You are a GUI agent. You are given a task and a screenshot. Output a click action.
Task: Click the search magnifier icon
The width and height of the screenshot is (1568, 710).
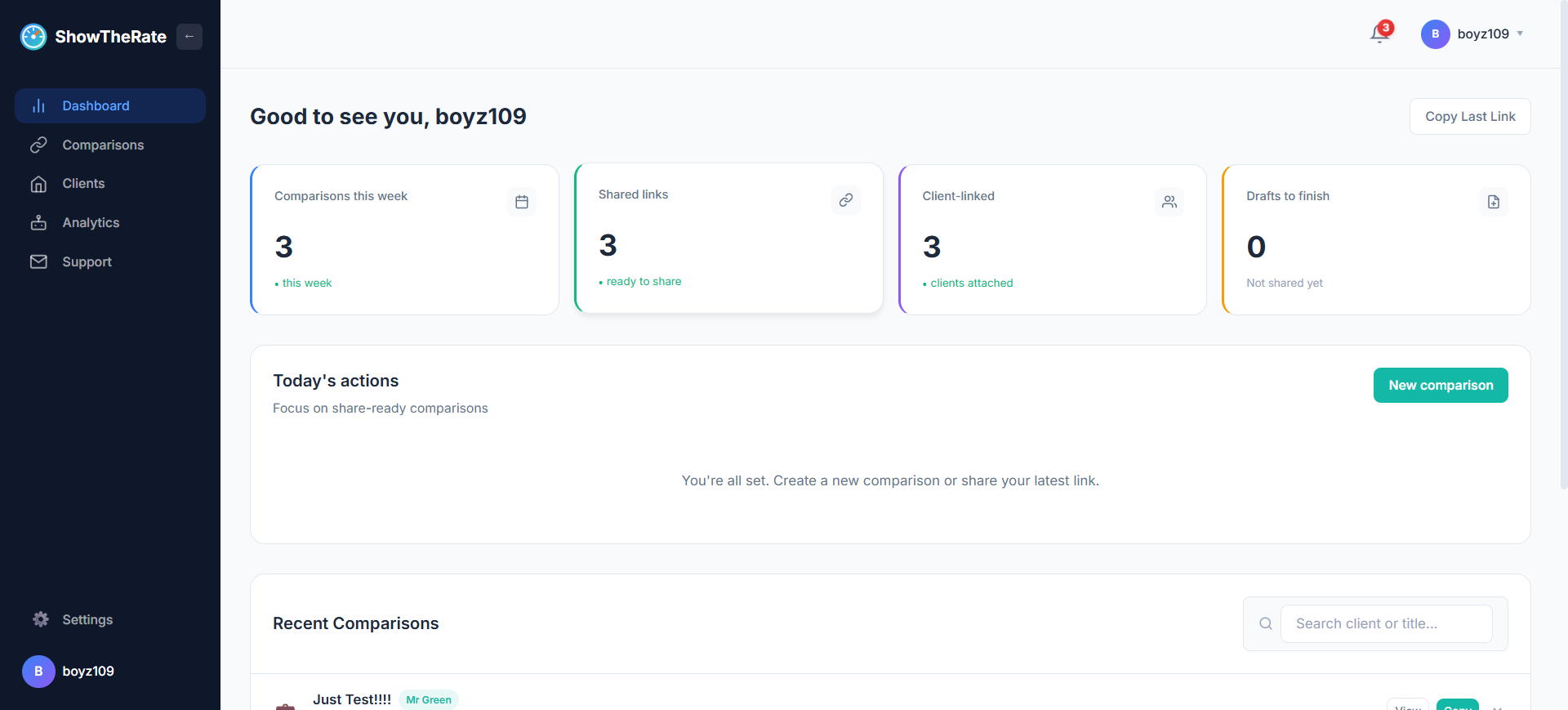(1266, 624)
